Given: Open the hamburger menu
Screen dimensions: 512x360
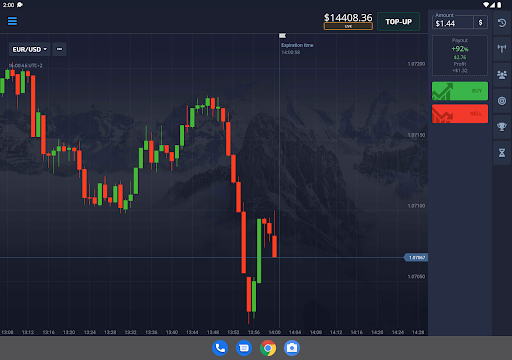Looking at the screenshot, I should pos(12,21).
